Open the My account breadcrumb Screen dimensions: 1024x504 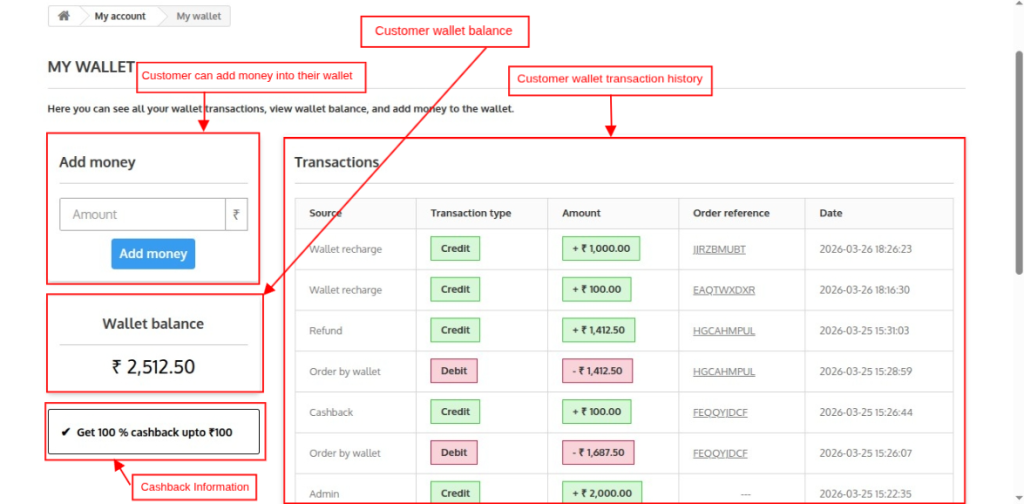[x=120, y=16]
